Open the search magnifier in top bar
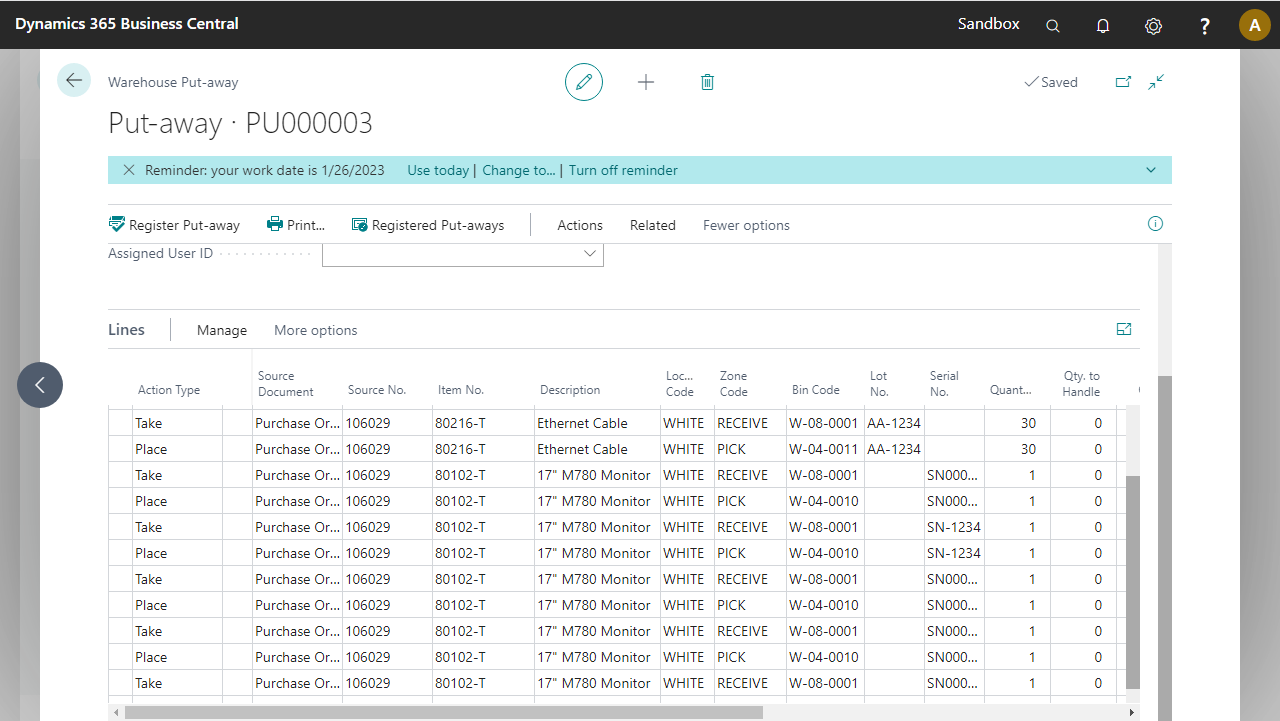 pos(1053,25)
